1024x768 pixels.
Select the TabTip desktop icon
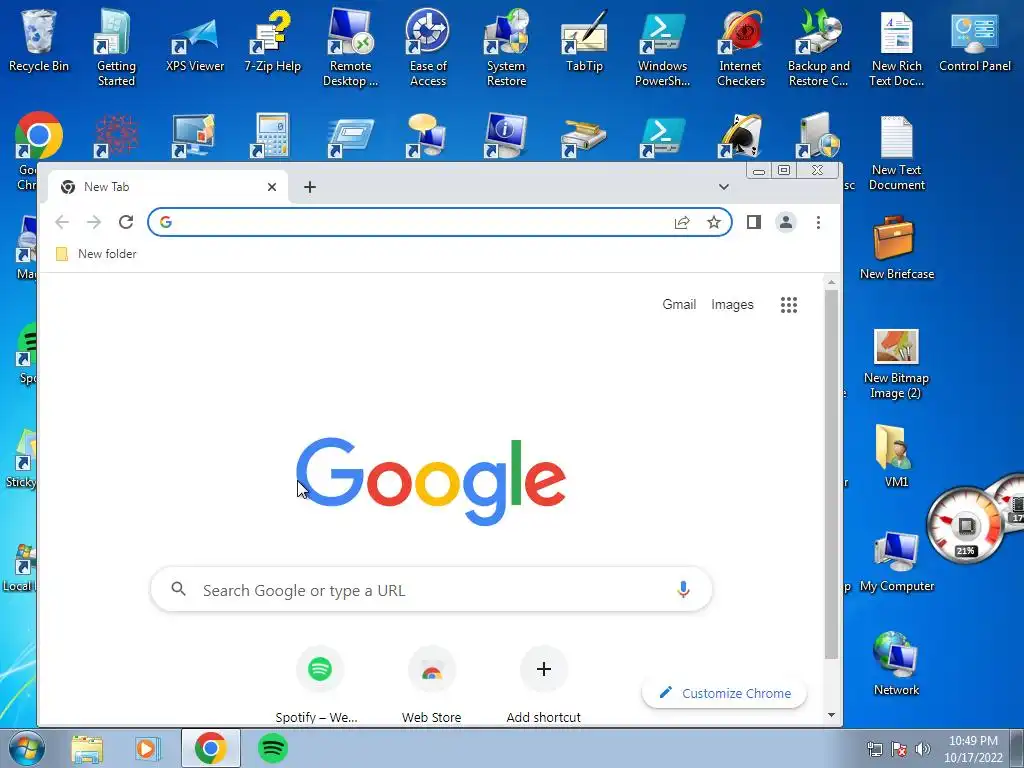click(x=584, y=42)
